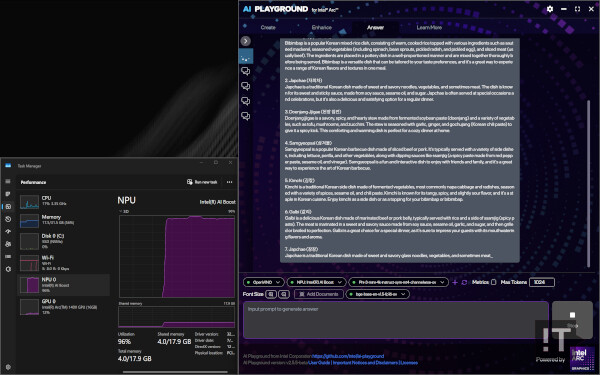Image resolution: width=600 pixels, height=375 pixels.
Task: Go to Processes page in Task Manager
Action: pyautogui.click(x=8, y=194)
